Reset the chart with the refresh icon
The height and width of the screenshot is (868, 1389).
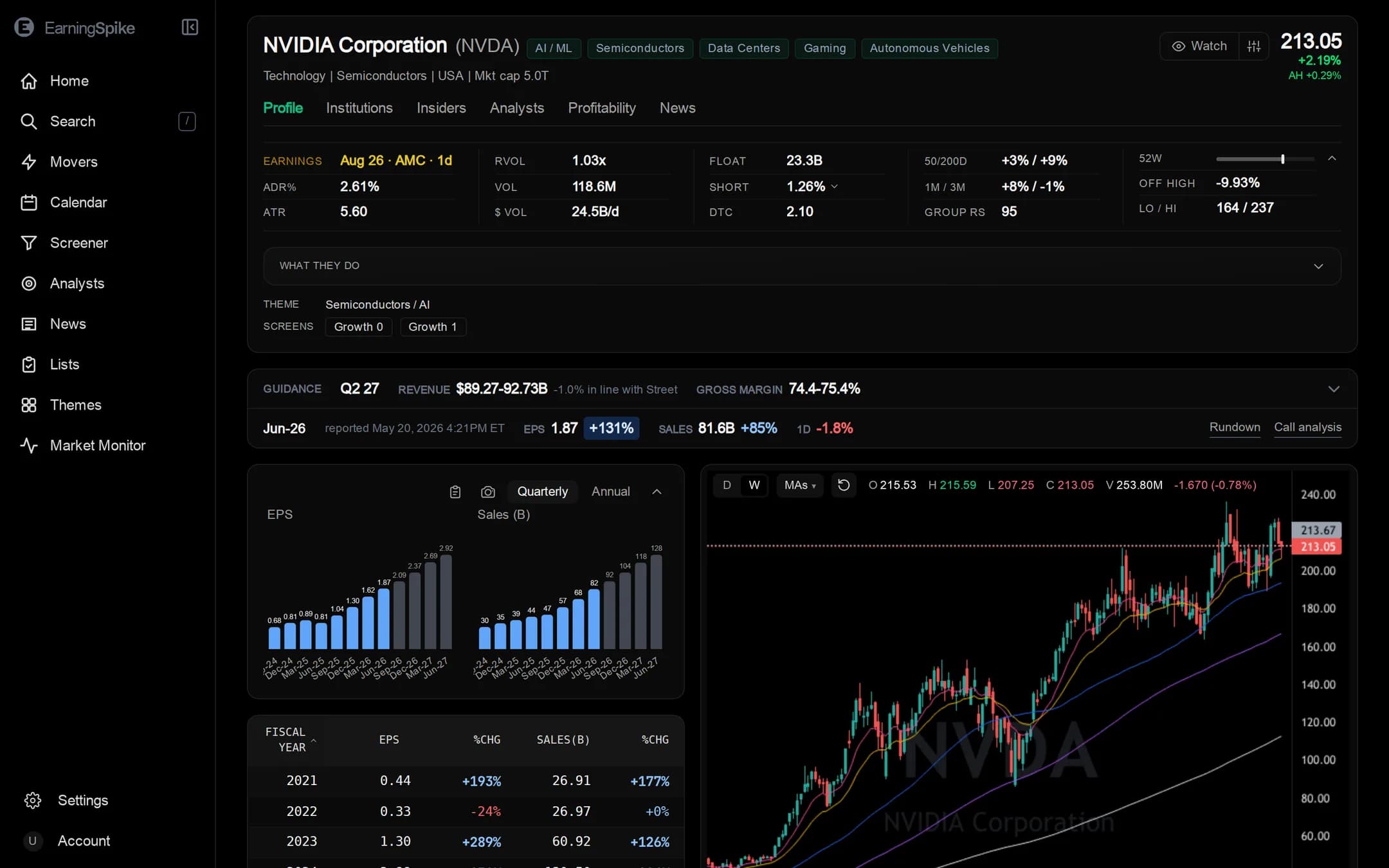click(x=844, y=485)
